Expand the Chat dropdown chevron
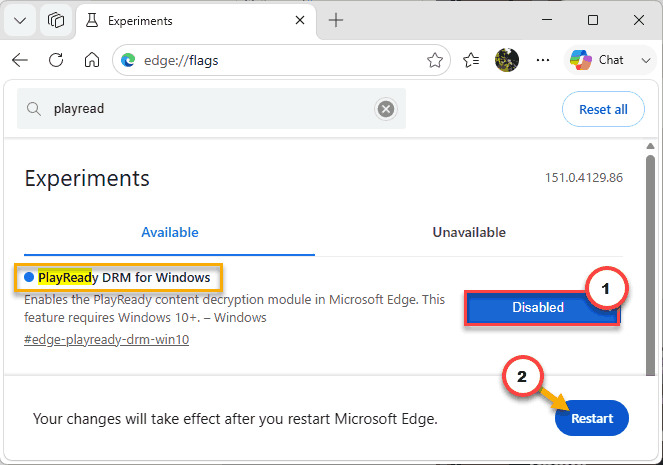The image size is (663, 465). point(646,60)
